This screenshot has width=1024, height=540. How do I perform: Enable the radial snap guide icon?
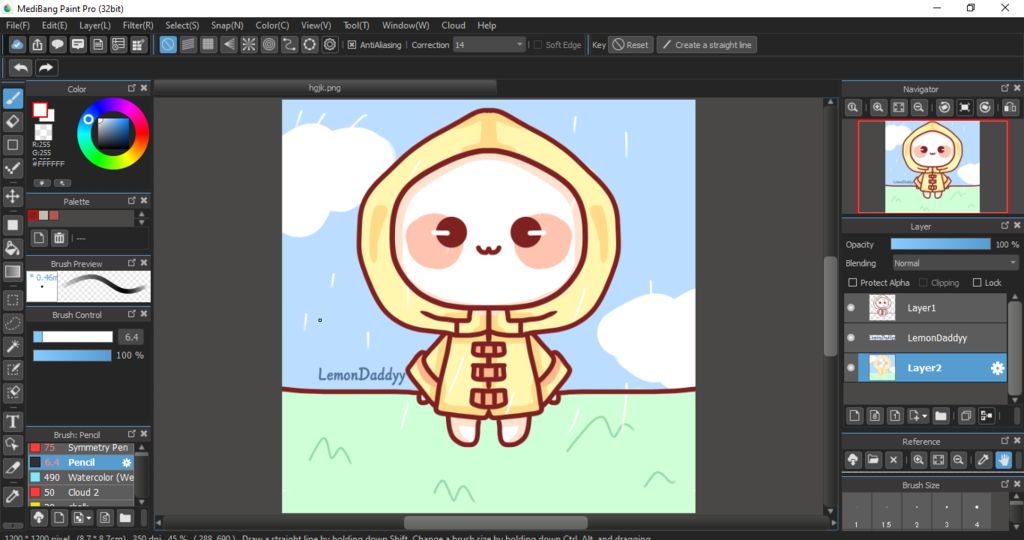pos(249,45)
